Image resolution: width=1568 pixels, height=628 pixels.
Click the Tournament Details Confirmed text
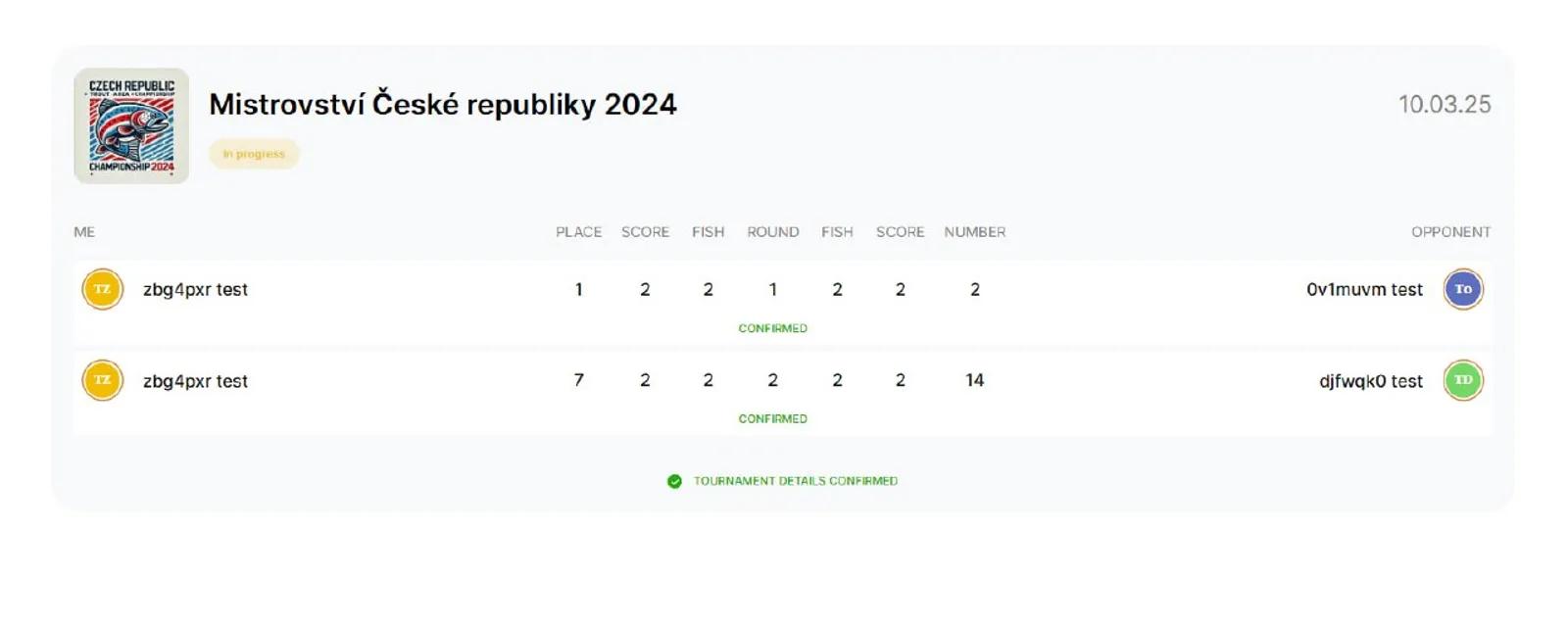(796, 481)
